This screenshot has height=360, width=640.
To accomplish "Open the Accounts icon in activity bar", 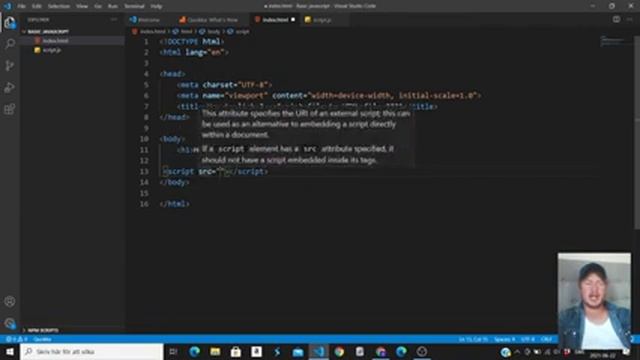I will click(10, 301).
